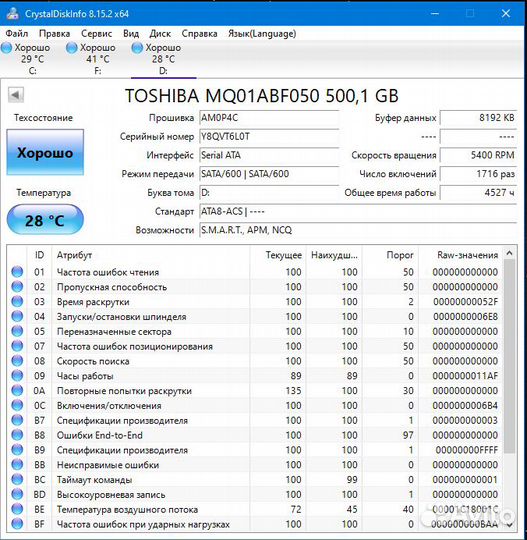This screenshot has width=527, height=540.
Task: Click the ID column header
Action: pyautogui.click(x=39, y=255)
